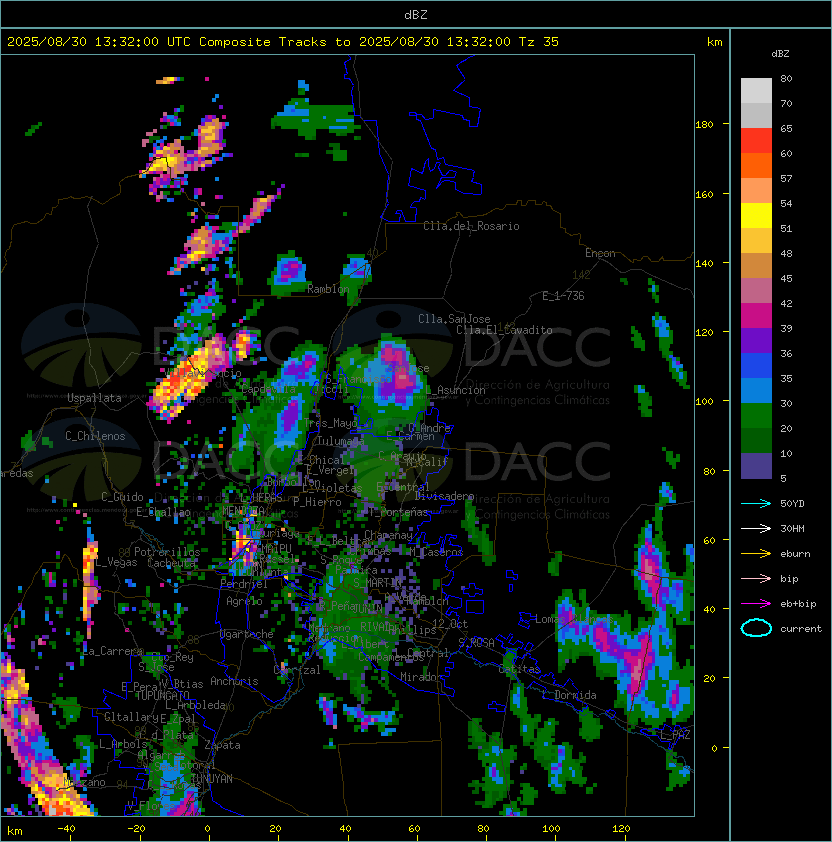Click the 'Potrerillos' map label
832x842 pixels.
click(x=167, y=552)
